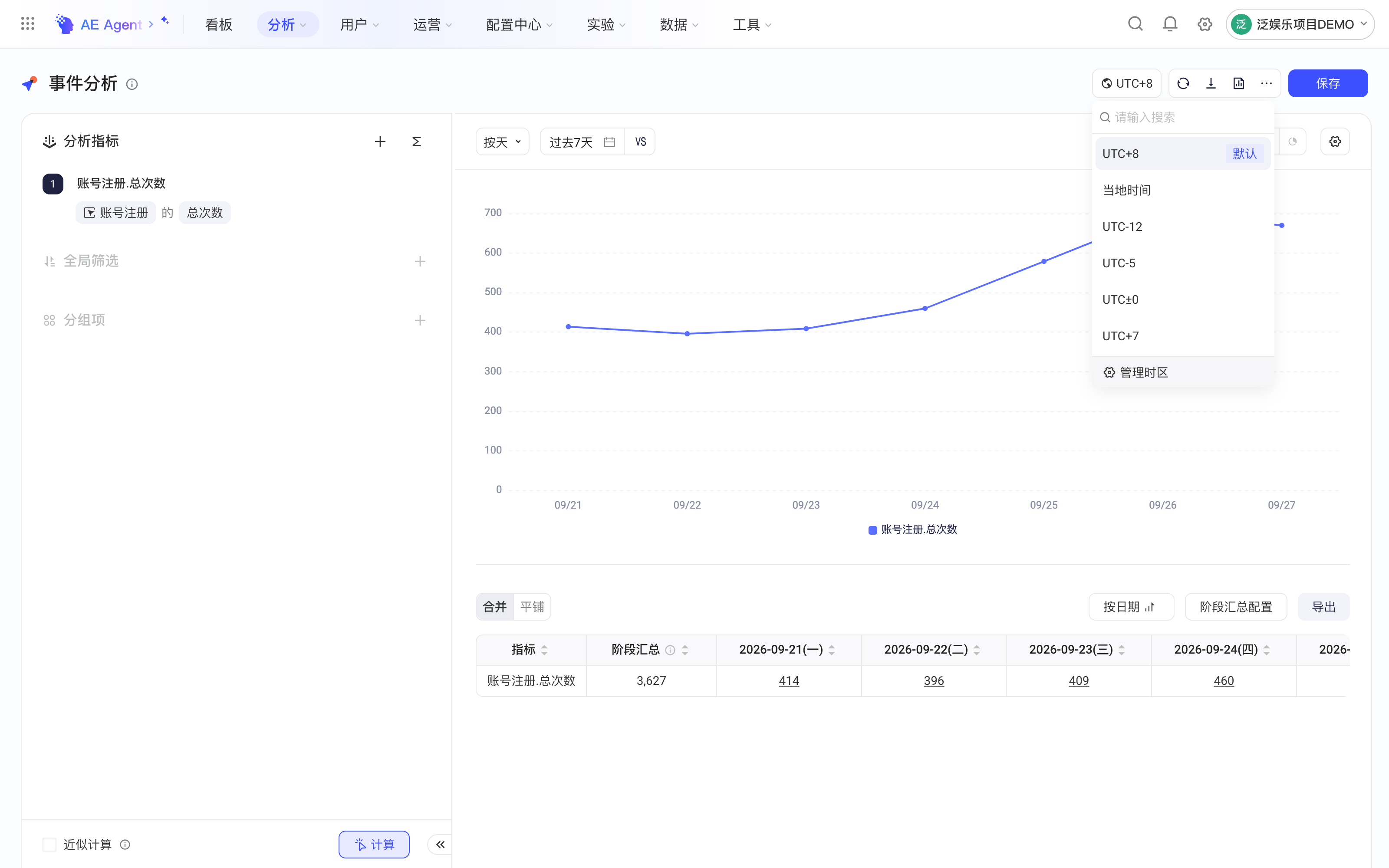Add a new analysis metric plus icon
This screenshot has height=868, width=1389.
[x=380, y=141]
